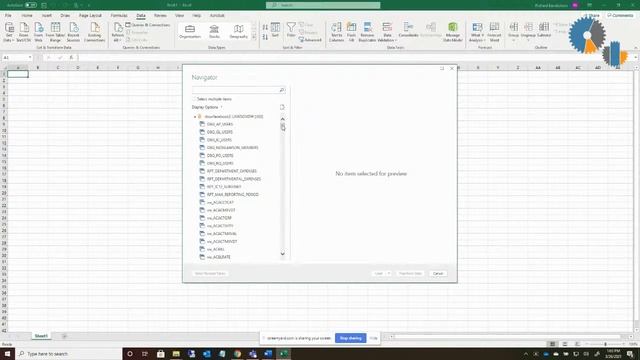Click the Flash Fill icon

(351, 32)
